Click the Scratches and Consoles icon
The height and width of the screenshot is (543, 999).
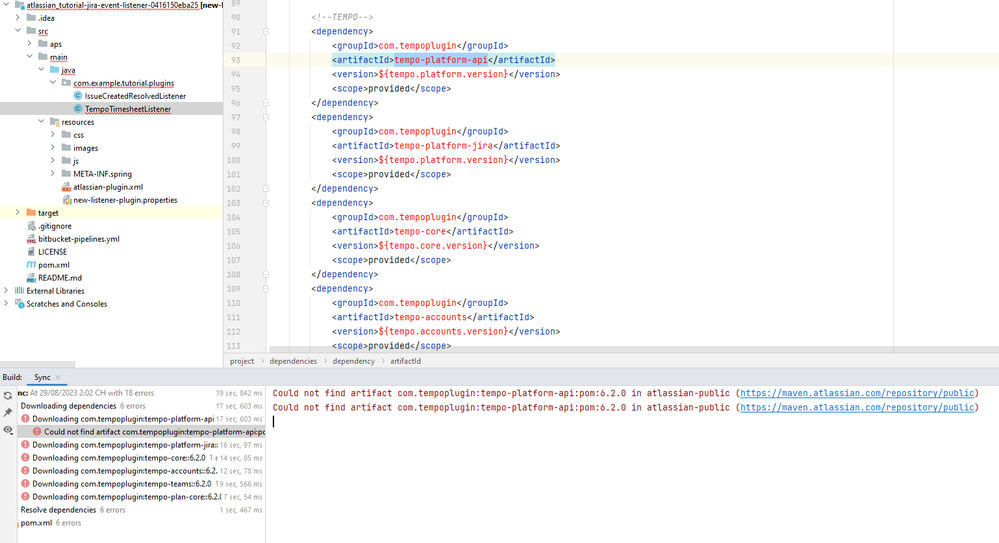point(19,304)
